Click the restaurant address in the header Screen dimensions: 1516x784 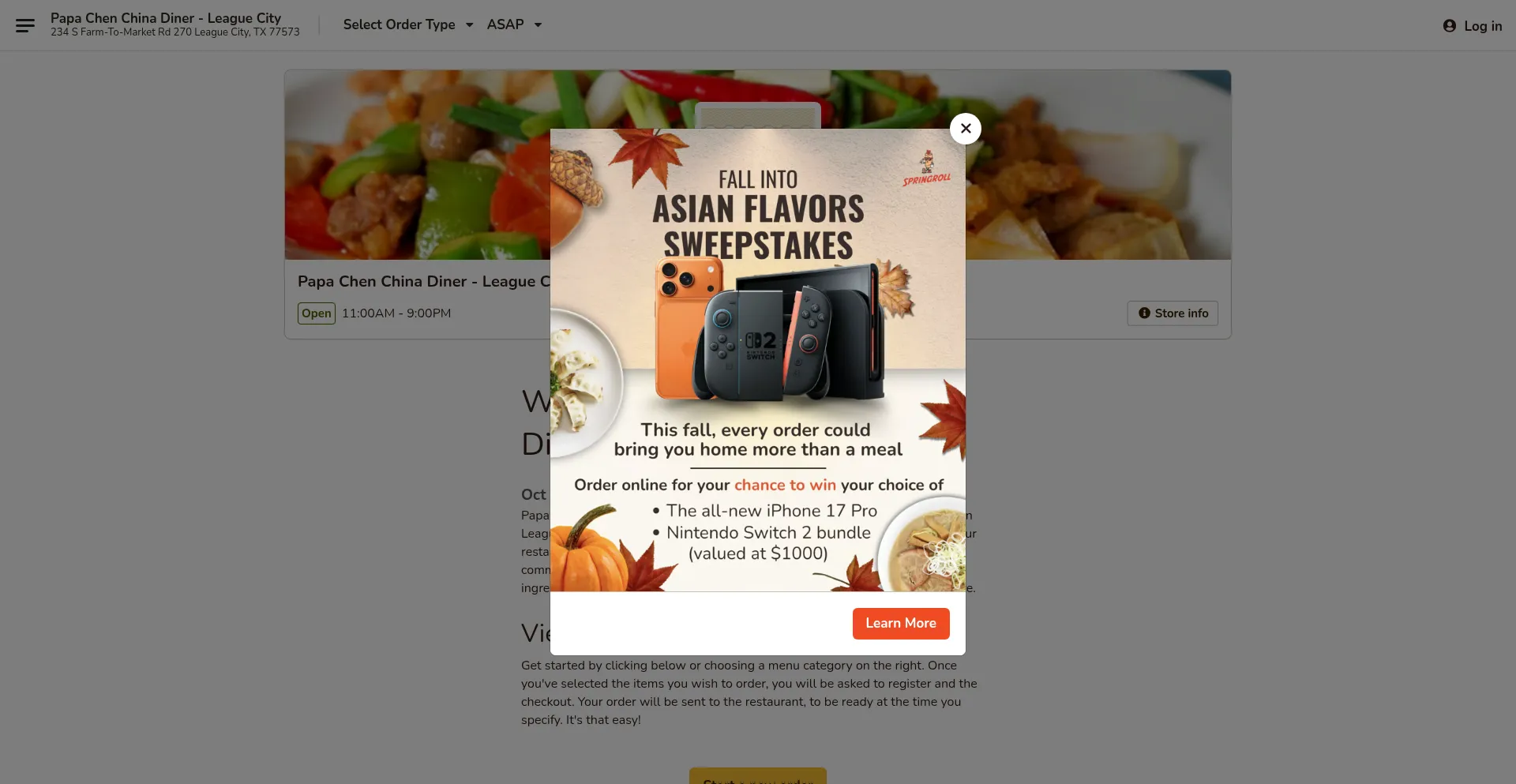pos(175,32)
